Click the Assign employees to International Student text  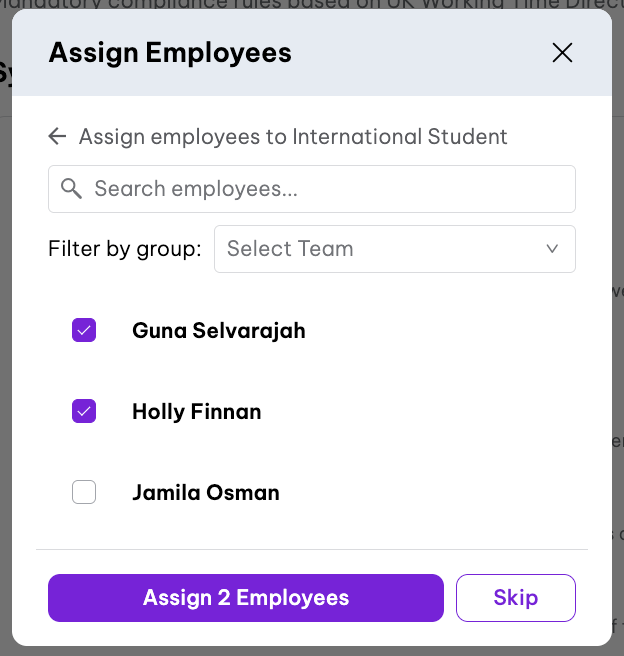(293, 136)
